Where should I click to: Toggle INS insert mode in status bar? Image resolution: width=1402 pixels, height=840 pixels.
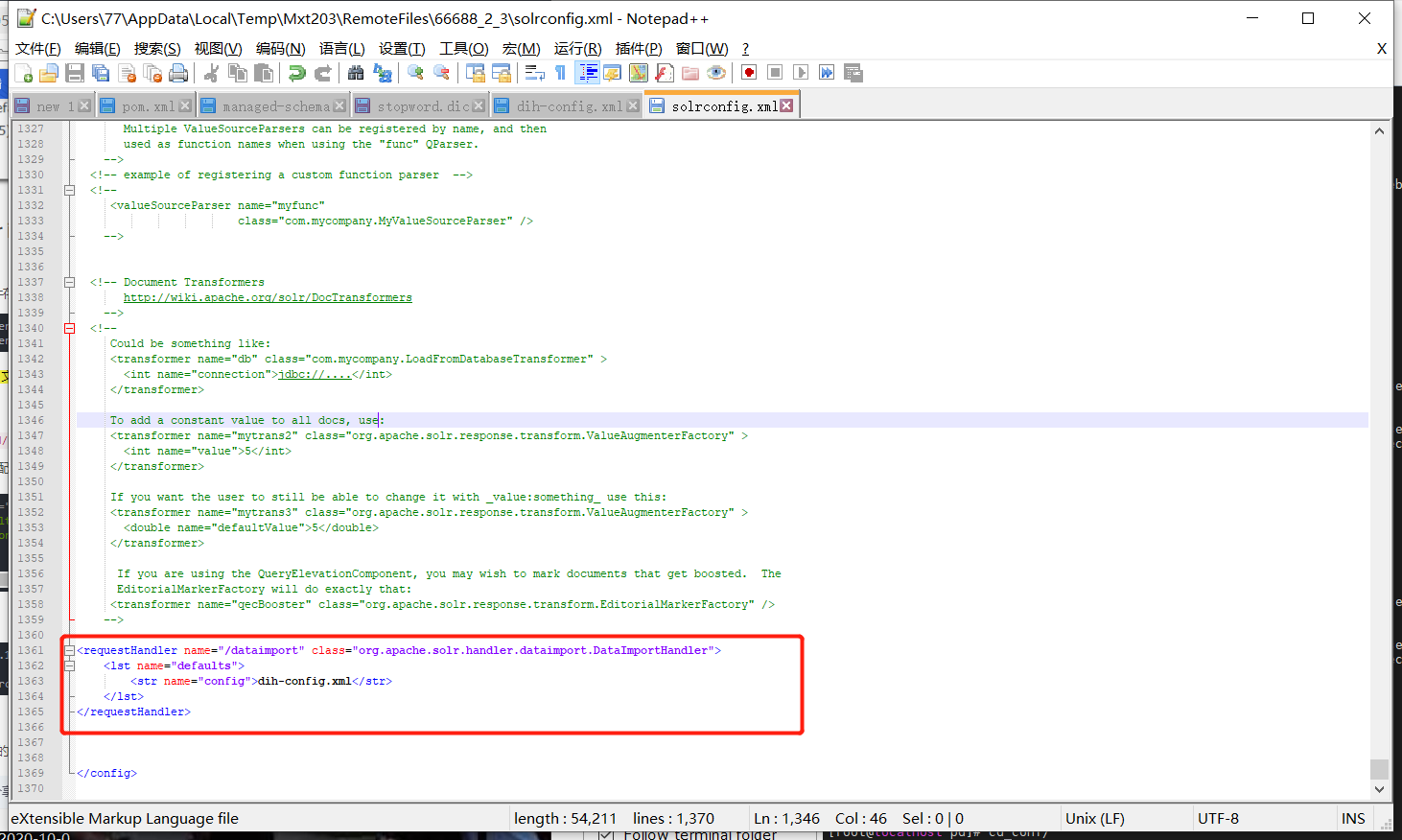pos(1353,818)
